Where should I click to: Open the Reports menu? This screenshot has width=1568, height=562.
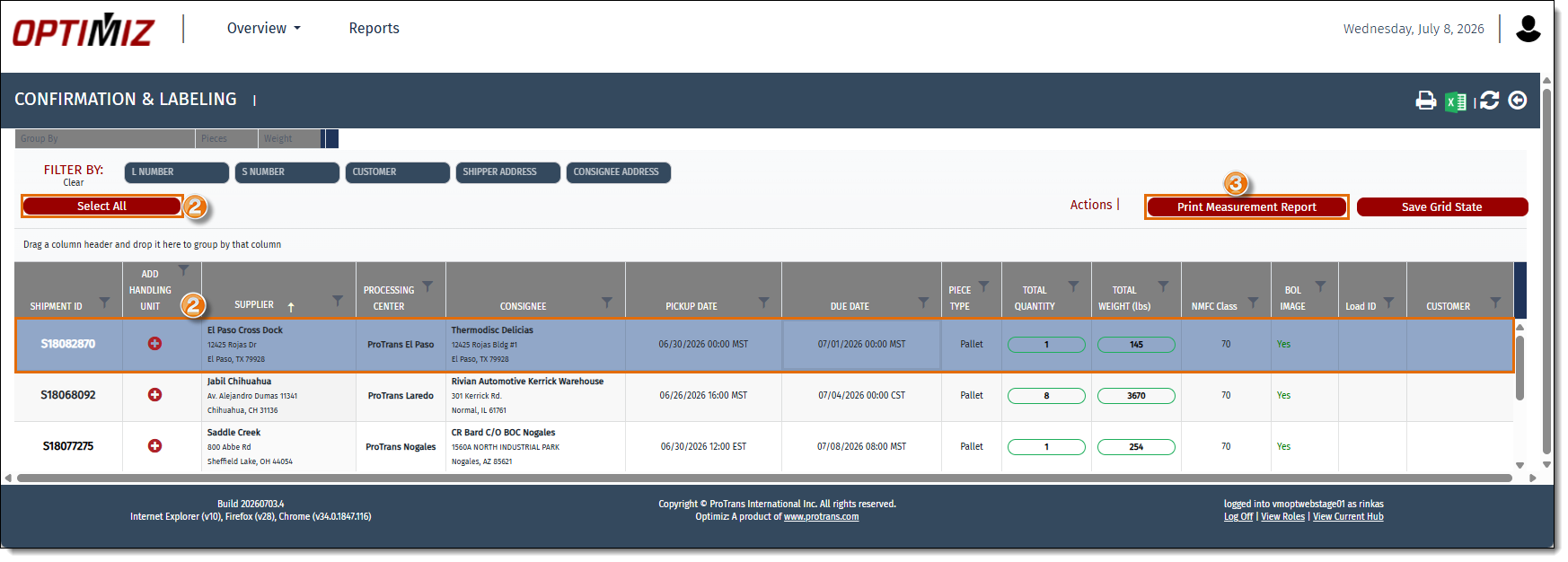374,29
